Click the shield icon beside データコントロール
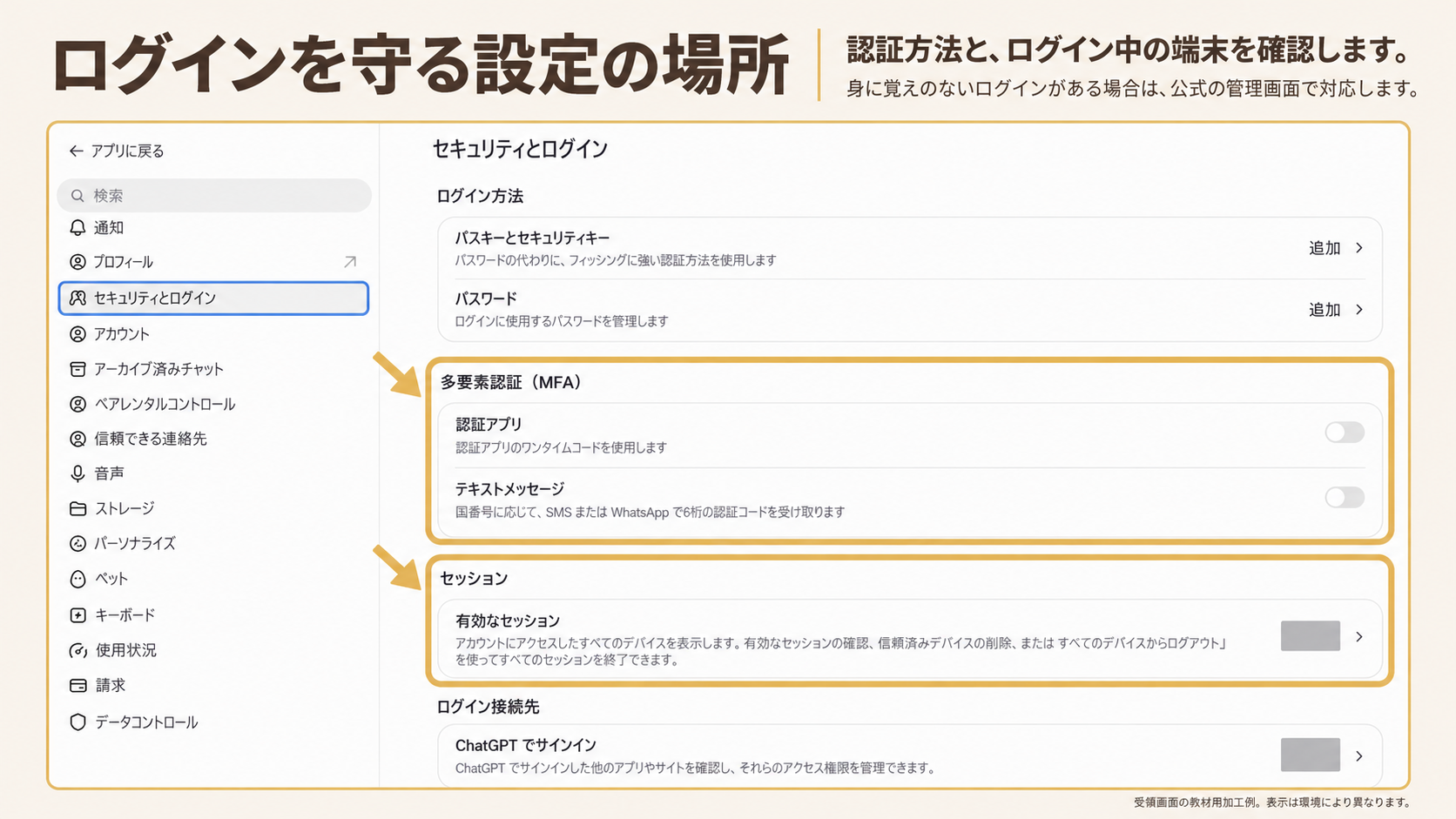 pos(78,722)
